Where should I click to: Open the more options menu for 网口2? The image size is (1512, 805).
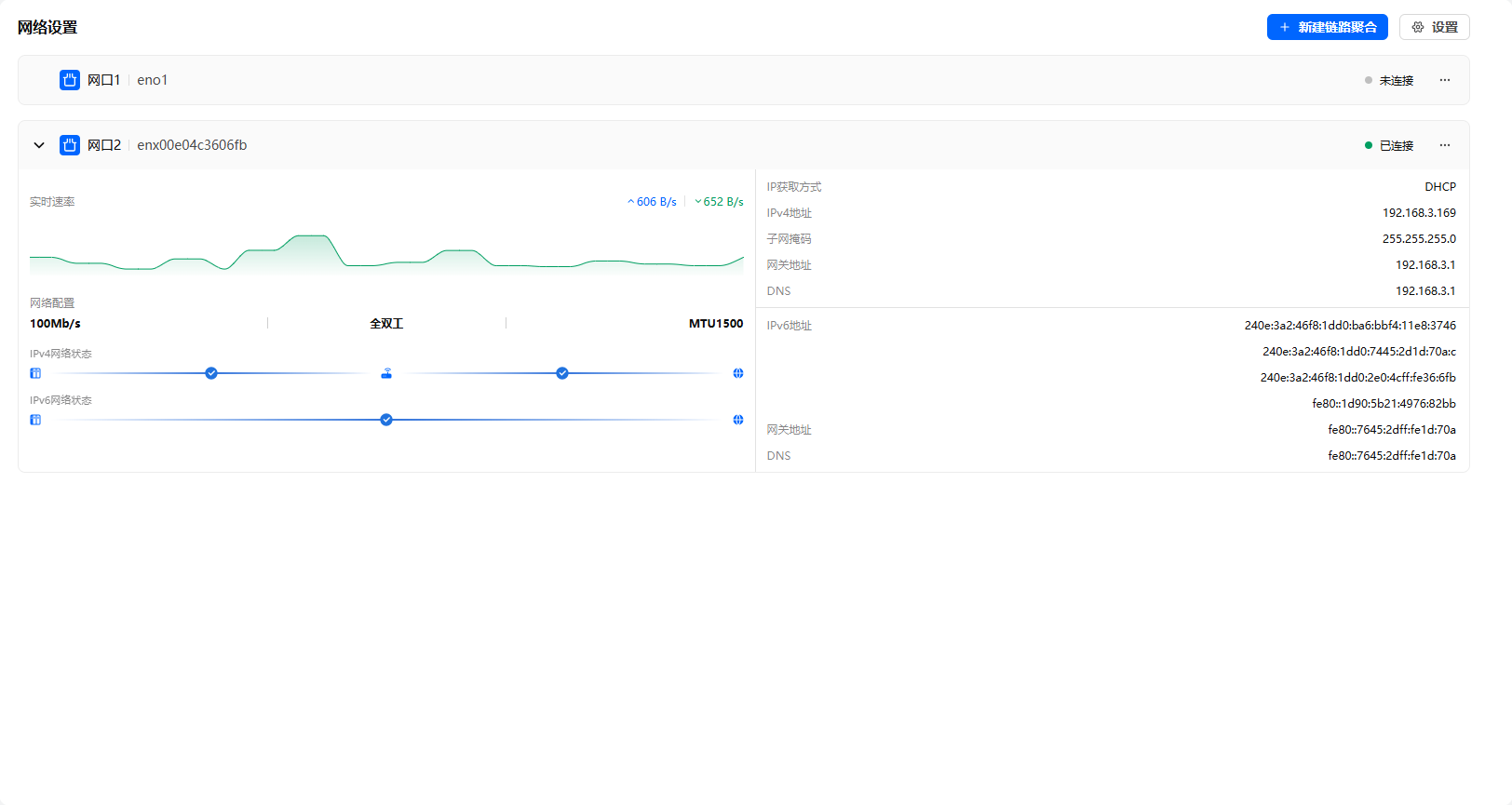(x=1445, y=145)
